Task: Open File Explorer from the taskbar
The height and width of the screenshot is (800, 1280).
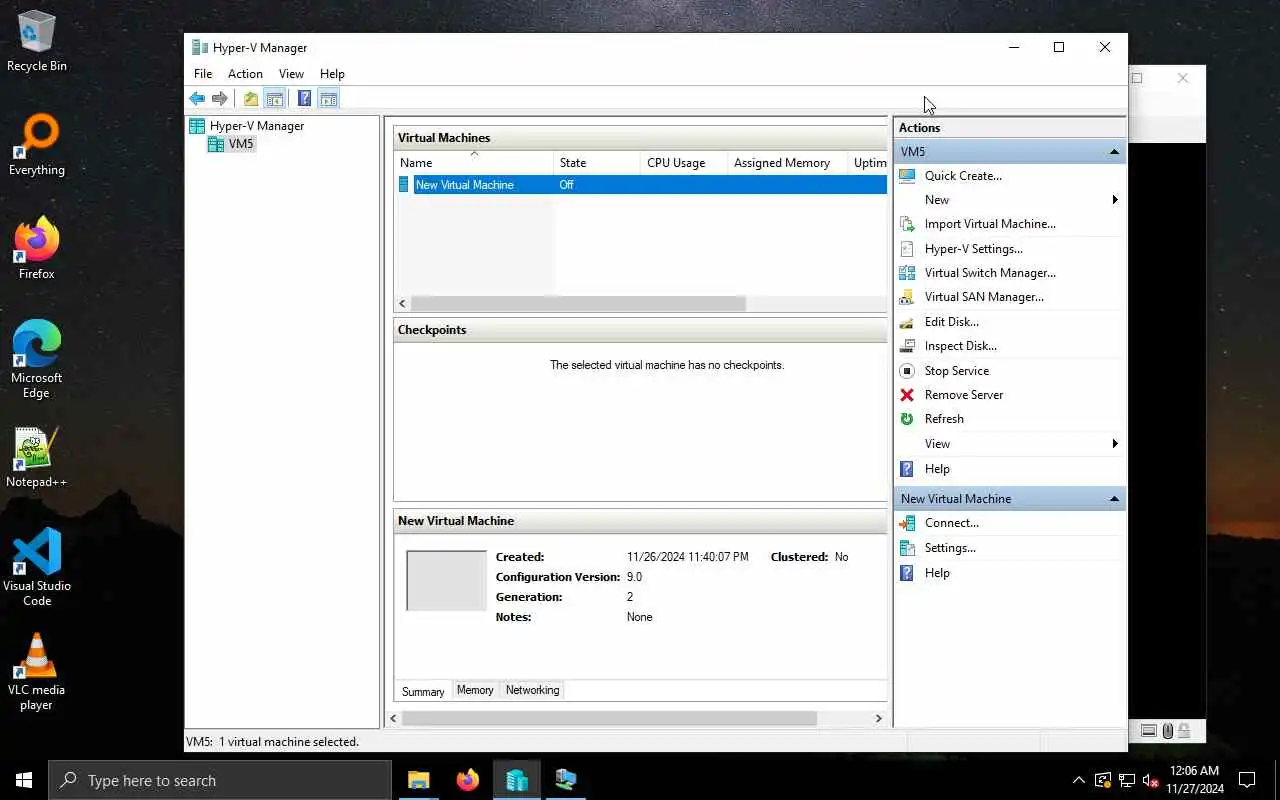Action: coord(419,780)
